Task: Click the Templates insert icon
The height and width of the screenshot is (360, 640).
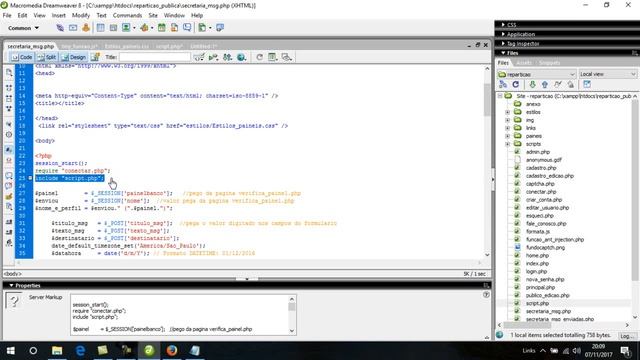Action: coord(202,28)
